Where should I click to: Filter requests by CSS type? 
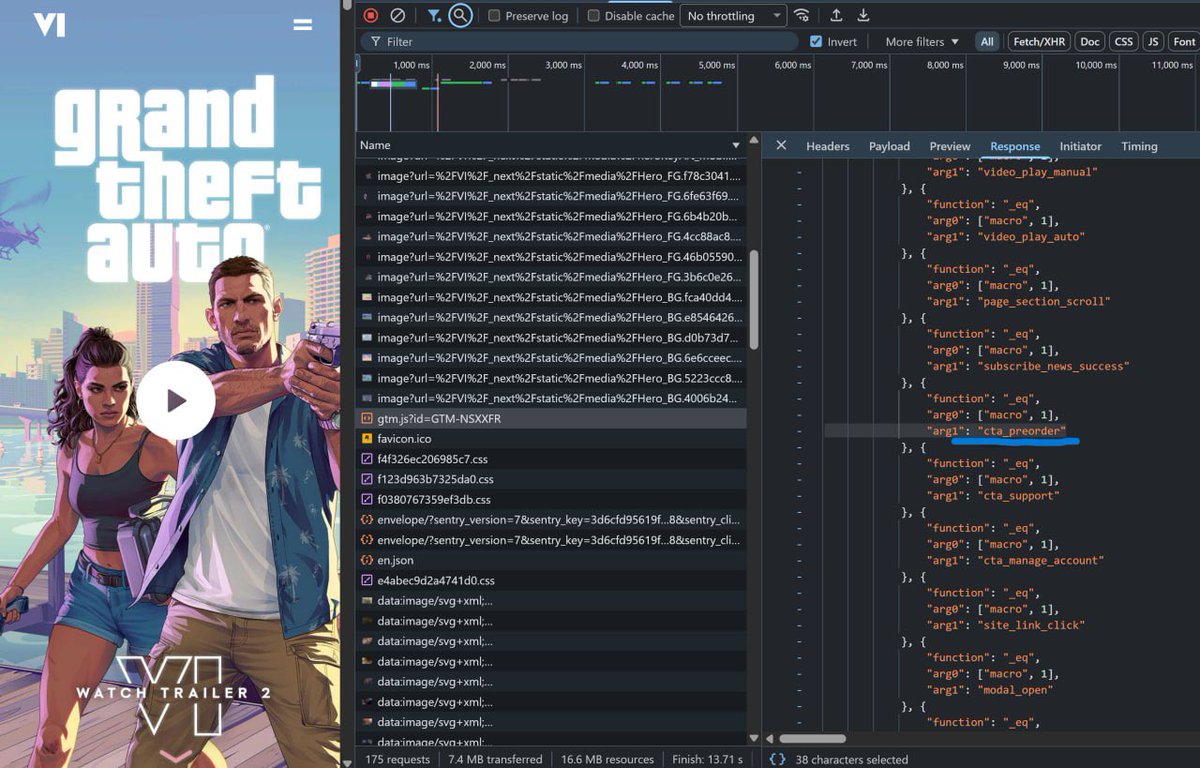pyautogui.click(x=1124, y=42)
